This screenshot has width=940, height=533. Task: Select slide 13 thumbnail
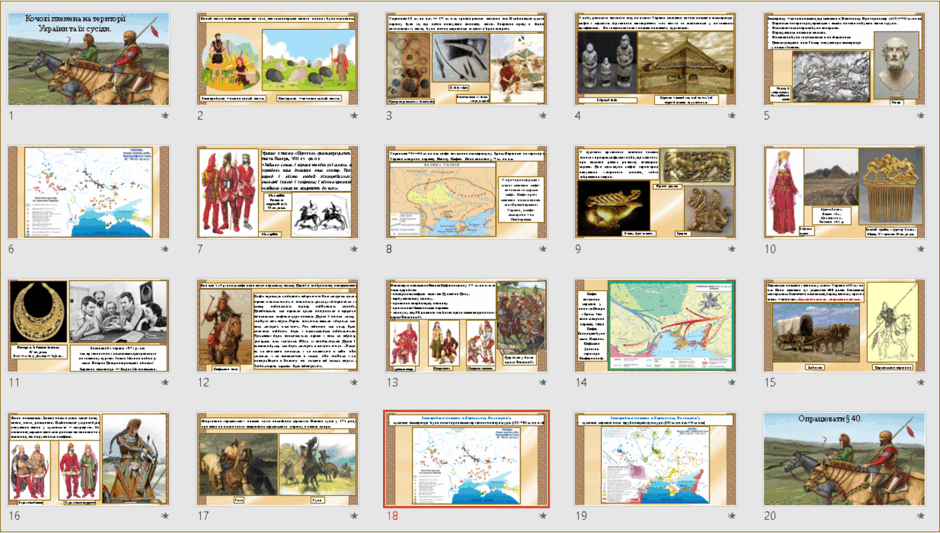[x=466, y=326]
